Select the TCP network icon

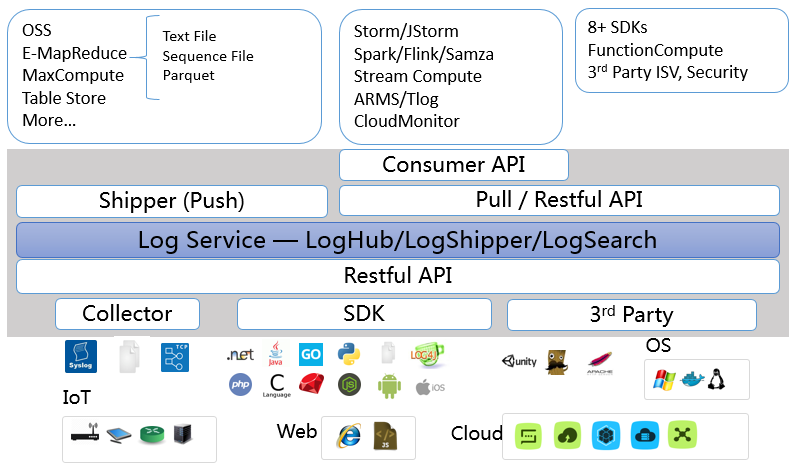tap(175, 357)
